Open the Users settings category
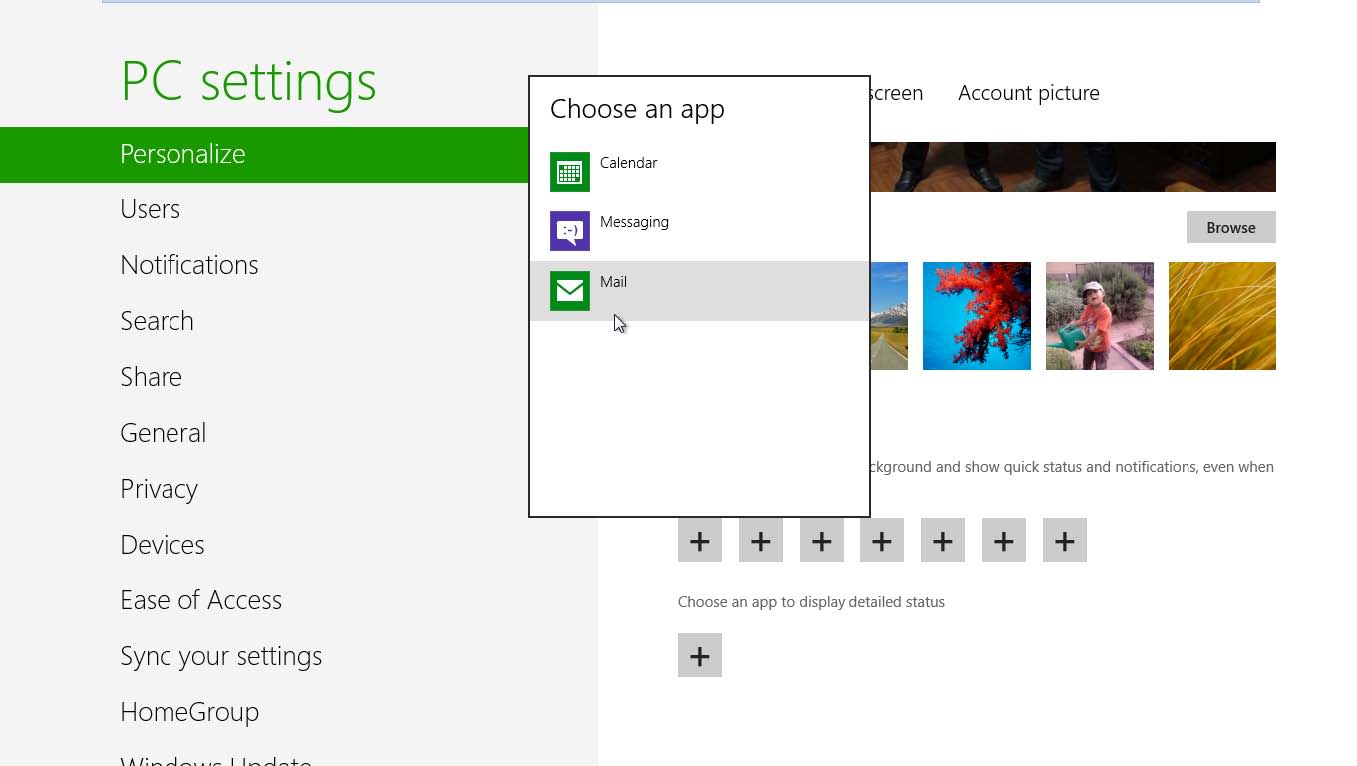The image size is (1357, 766). point(150,209)
